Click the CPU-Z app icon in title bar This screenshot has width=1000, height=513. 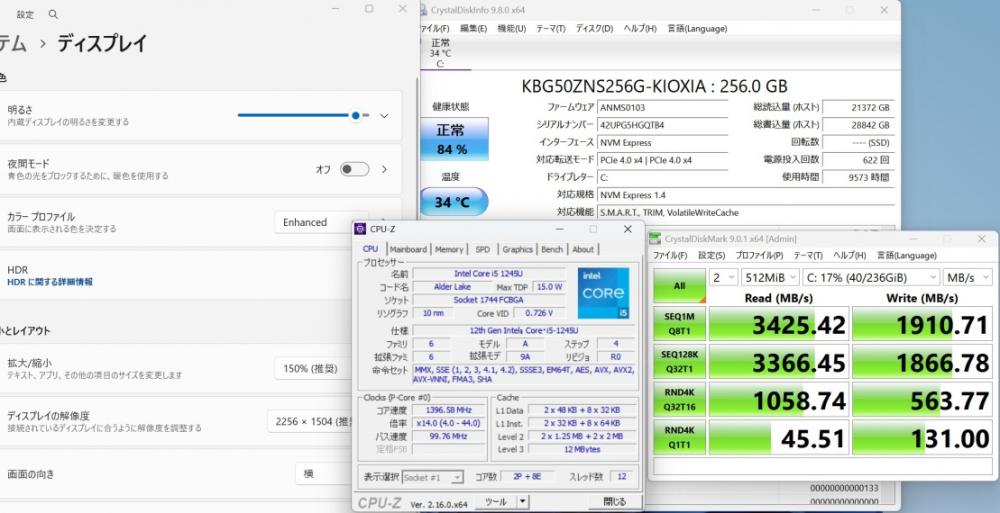click(x=360, y=229)
